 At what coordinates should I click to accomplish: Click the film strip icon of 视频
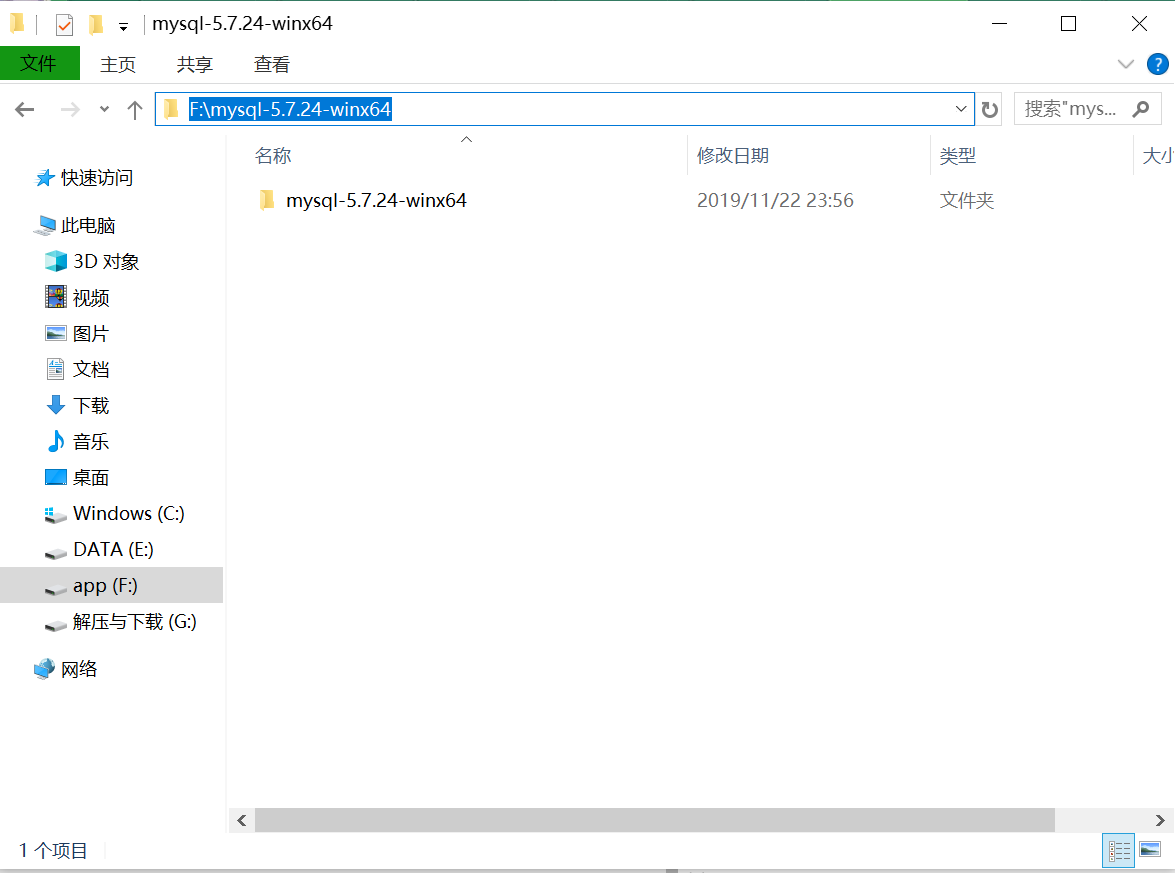click(x=55, y=297)
